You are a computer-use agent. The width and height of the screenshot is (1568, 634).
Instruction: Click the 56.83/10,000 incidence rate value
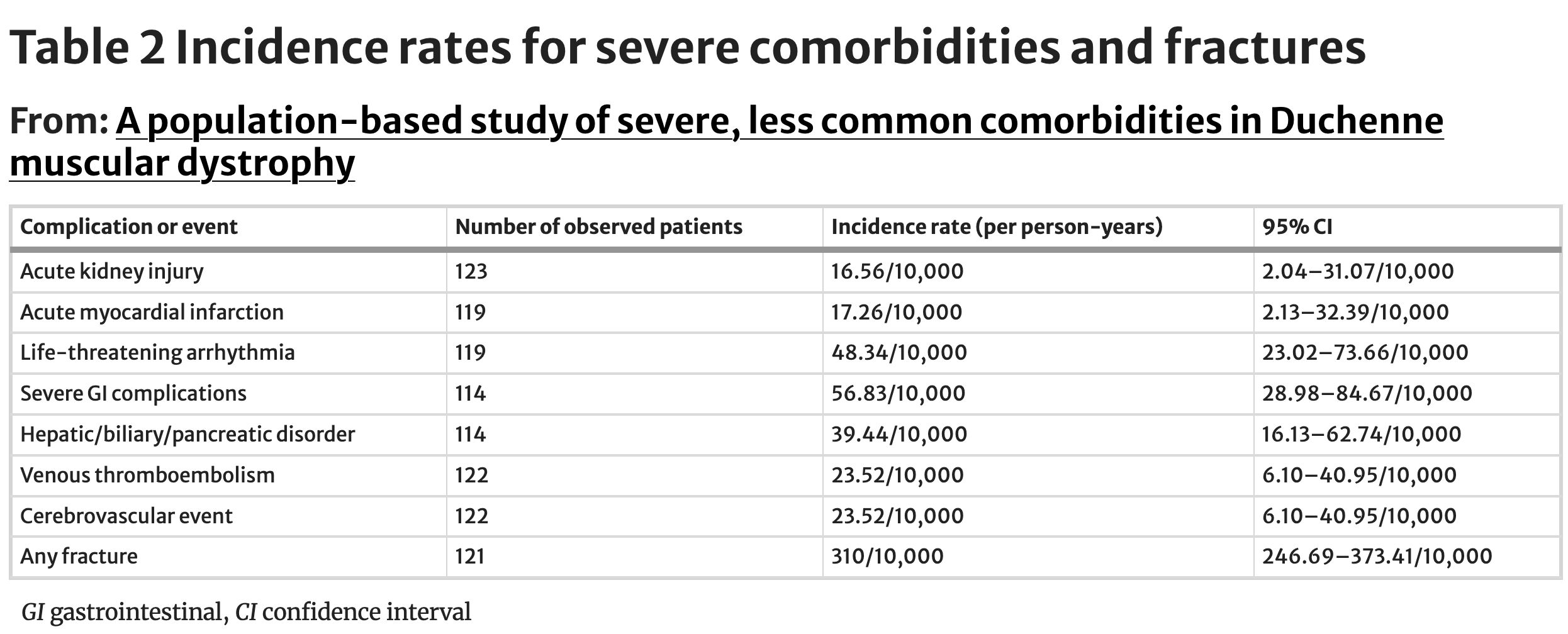(x=899, y=393)
